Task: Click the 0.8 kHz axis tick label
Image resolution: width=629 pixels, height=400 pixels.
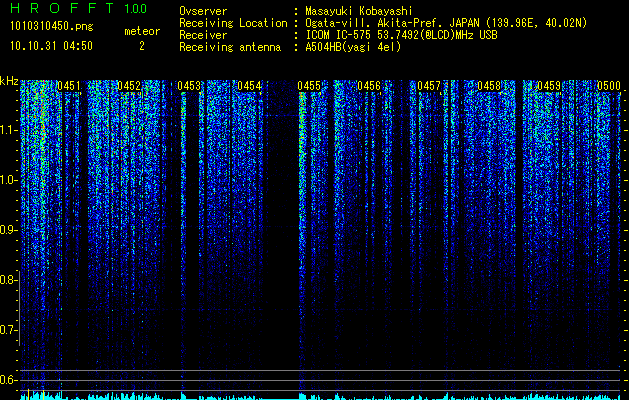Action: click(8, 280)
